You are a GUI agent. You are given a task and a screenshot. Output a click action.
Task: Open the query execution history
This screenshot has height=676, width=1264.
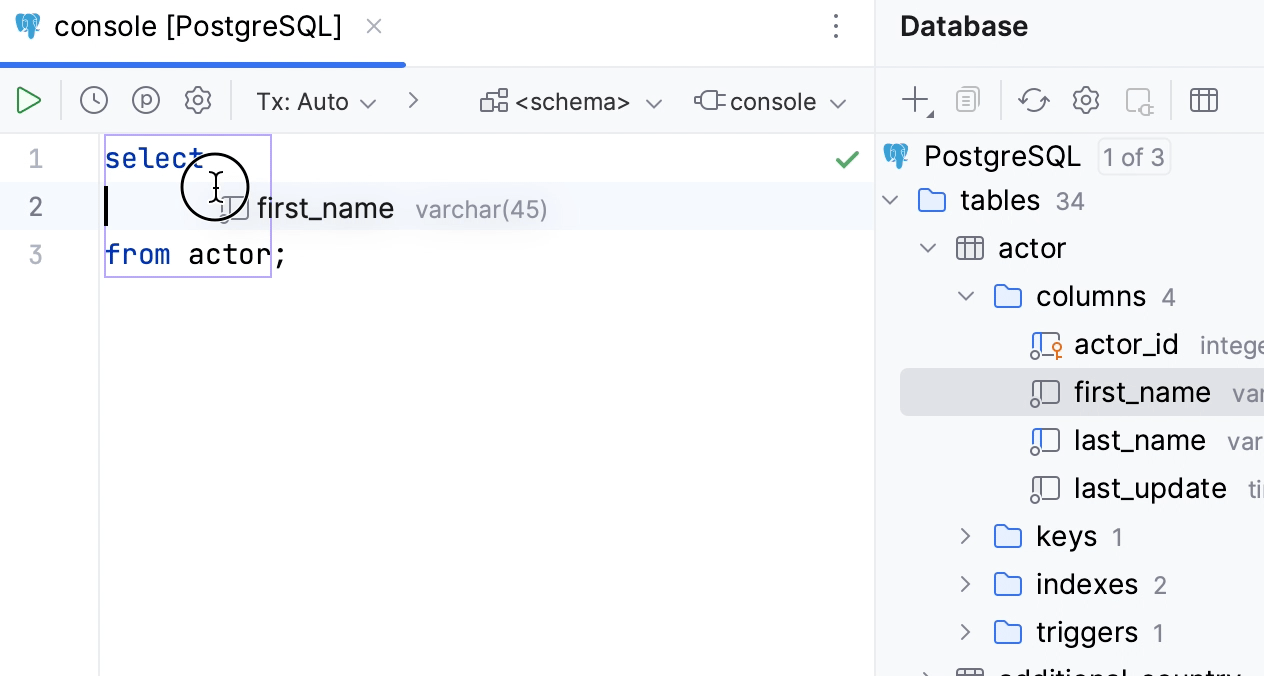click(93, 100)
